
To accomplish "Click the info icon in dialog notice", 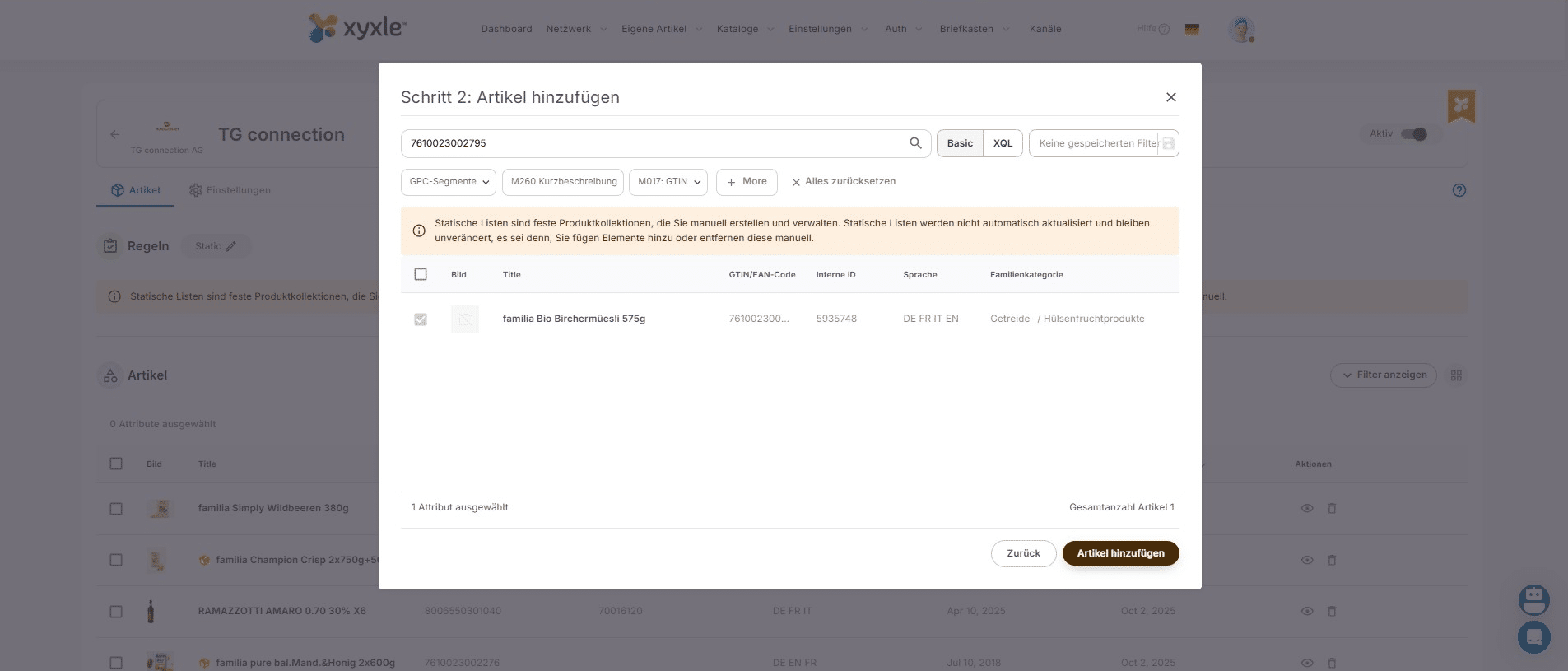I will click(419, 231).
